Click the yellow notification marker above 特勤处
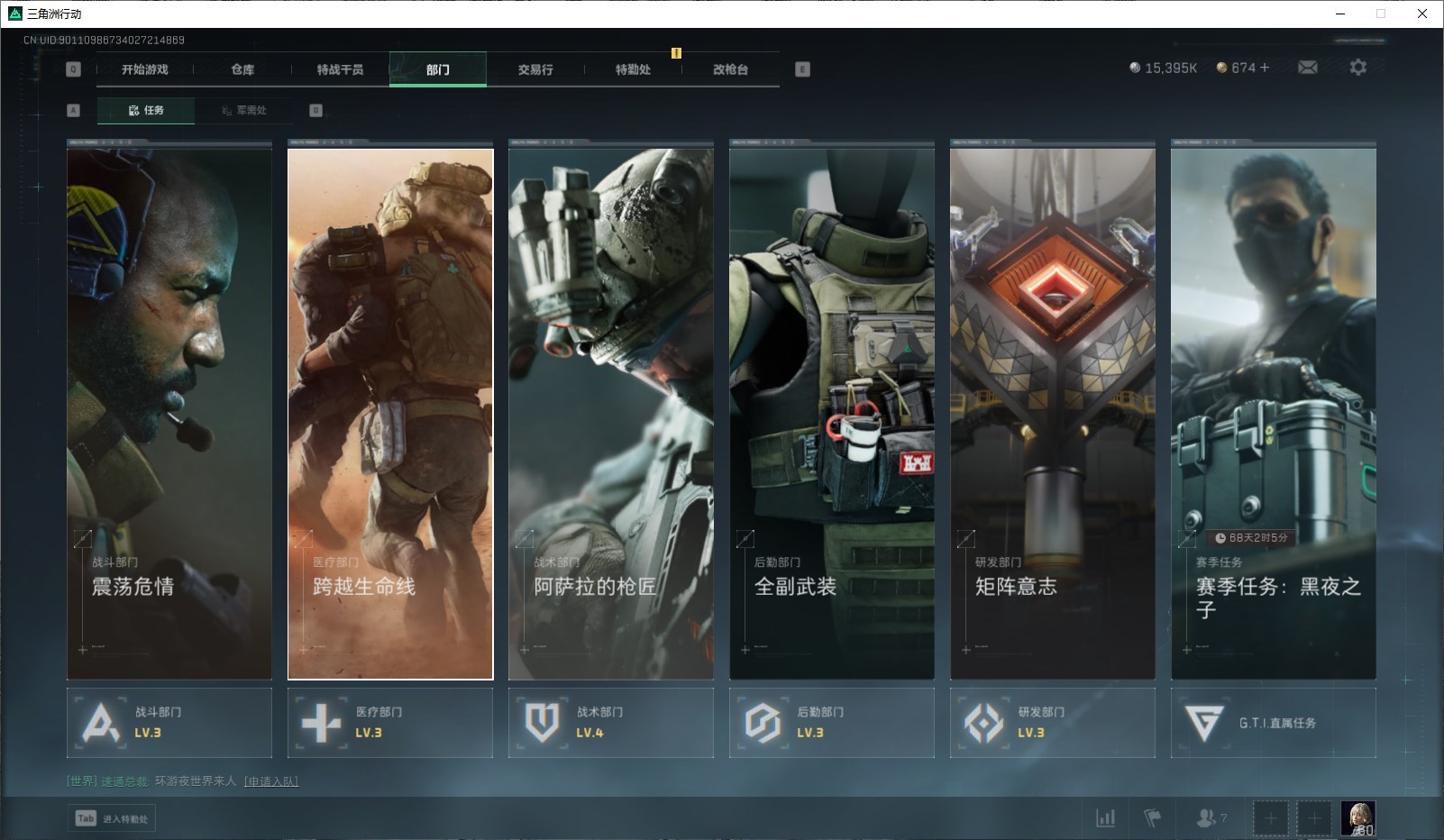The height and width of the screenshot is (840, 1444). click(x=676, y=53)
